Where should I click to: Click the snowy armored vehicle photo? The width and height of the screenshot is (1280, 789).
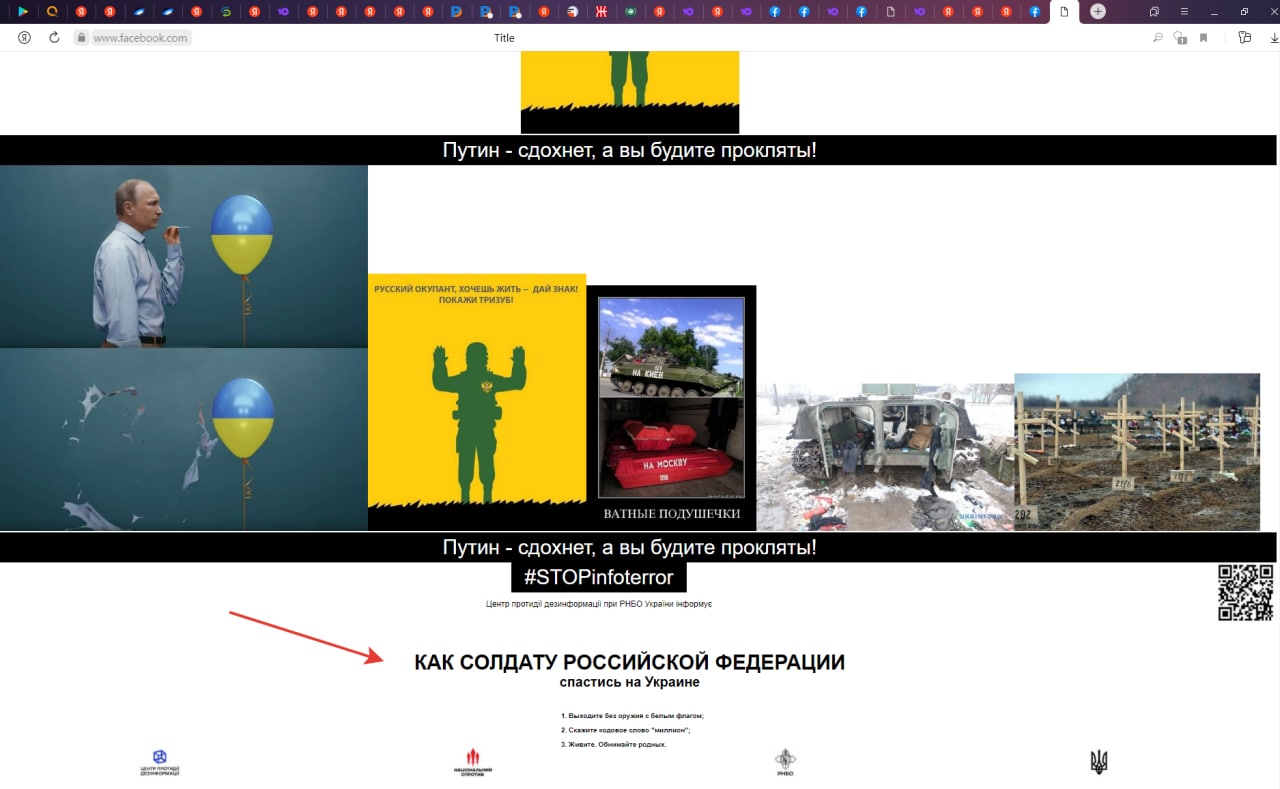click(x=885, y=457)
